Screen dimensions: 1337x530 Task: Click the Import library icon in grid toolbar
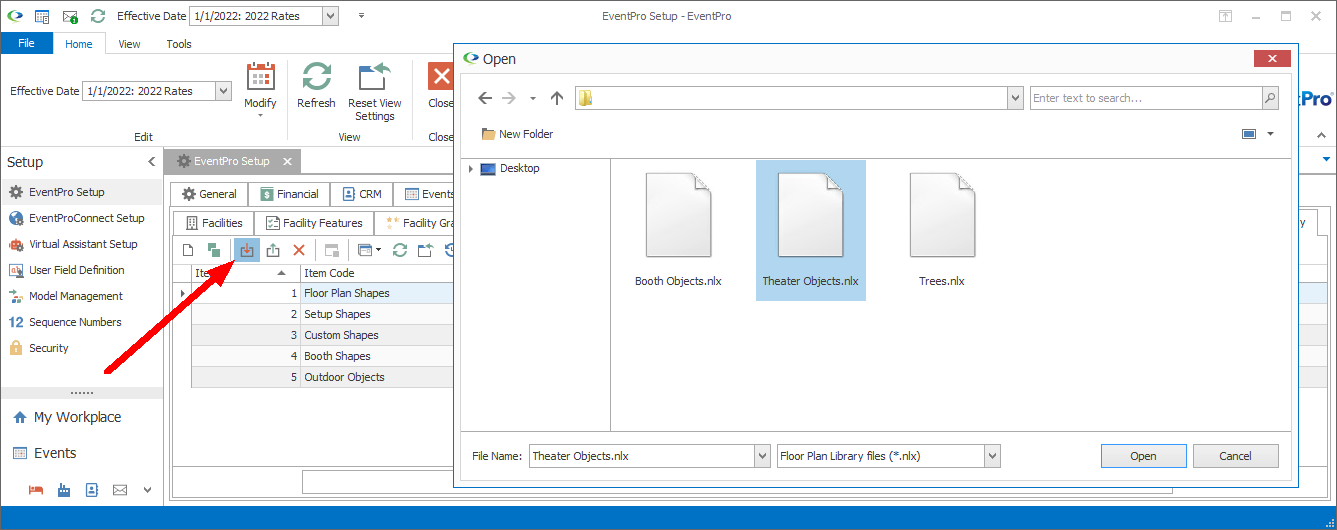tap(247, 250)
